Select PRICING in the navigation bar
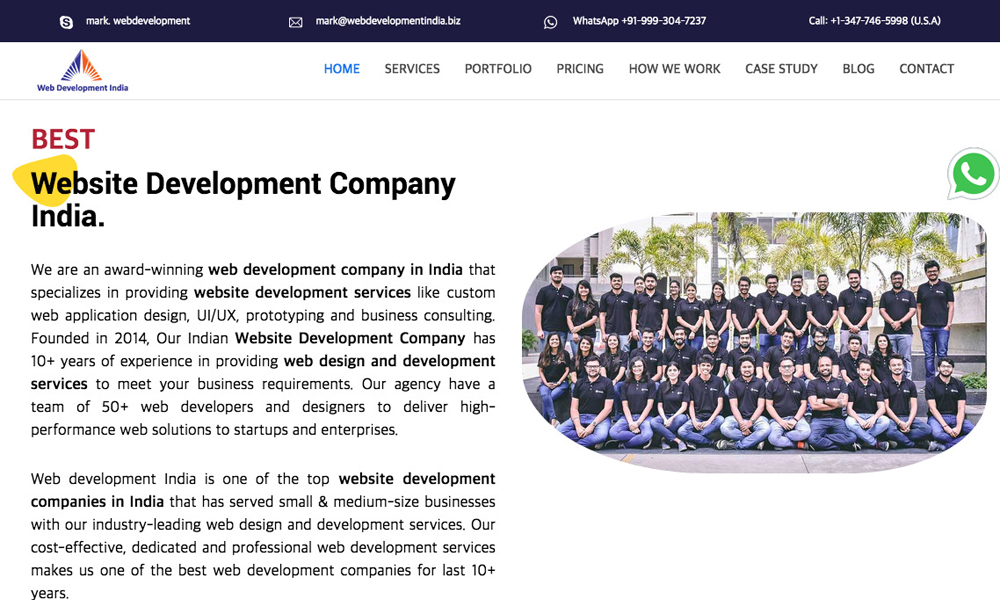The image size is (1000, 600). pos(580,69)
